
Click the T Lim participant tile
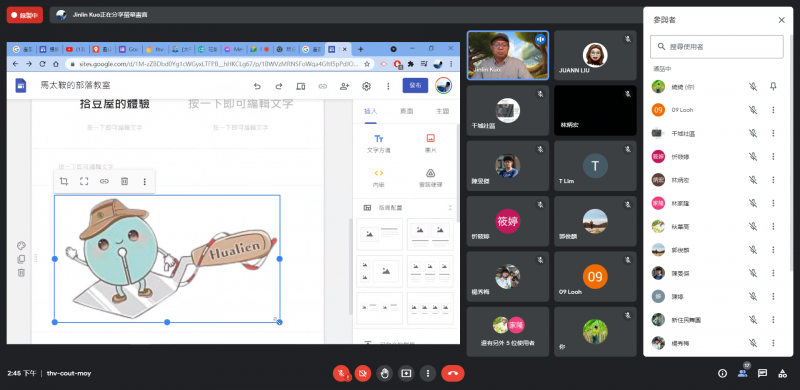(x=595, y=166)
